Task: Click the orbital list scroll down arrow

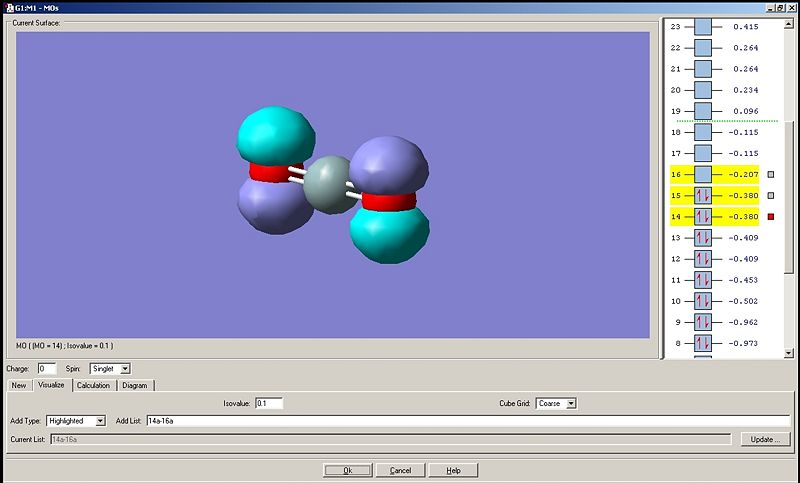Action: (789, 352)
